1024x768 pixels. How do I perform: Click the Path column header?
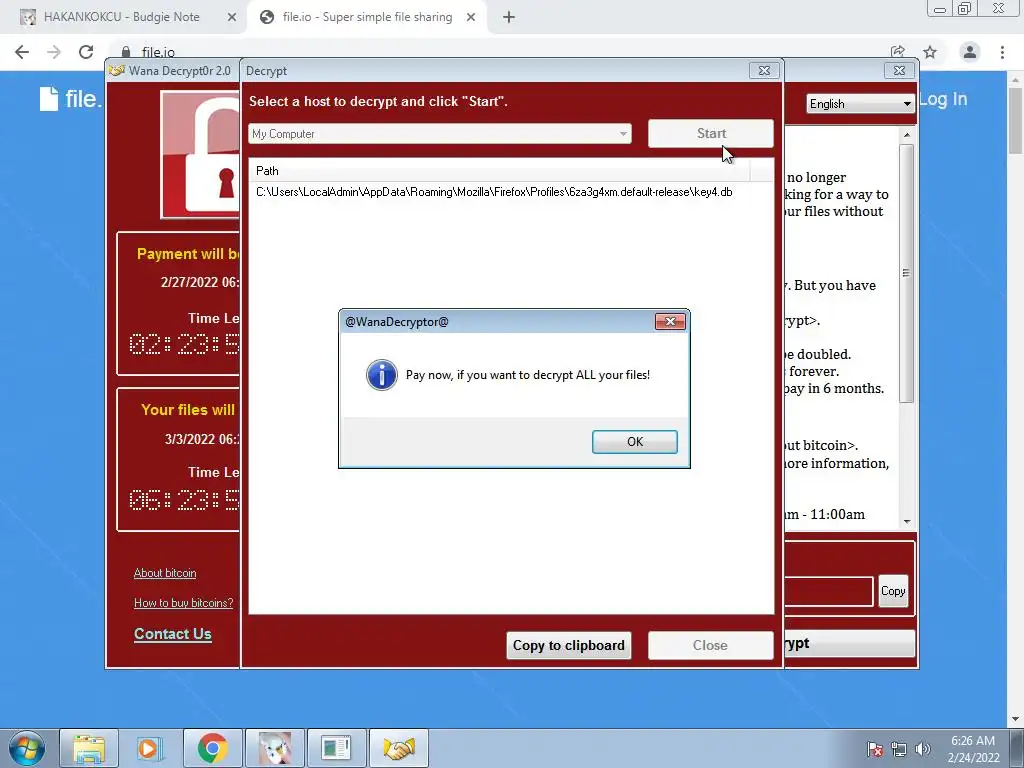coord(500,171)
